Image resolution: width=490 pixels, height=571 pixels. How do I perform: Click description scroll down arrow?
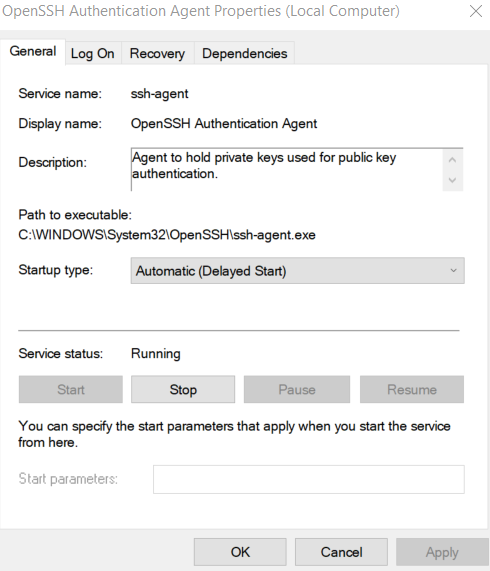pos(453,180)
